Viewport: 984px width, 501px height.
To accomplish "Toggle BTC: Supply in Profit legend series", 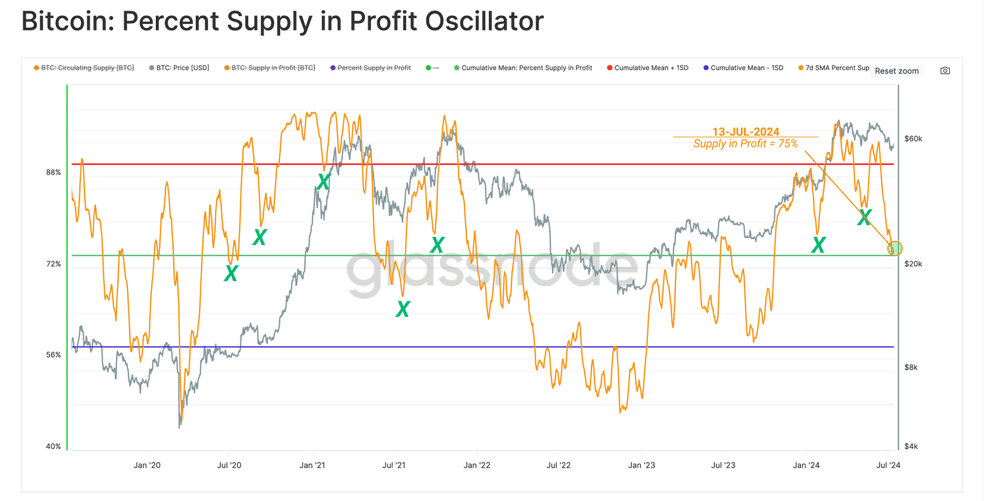I will (269, 68).
